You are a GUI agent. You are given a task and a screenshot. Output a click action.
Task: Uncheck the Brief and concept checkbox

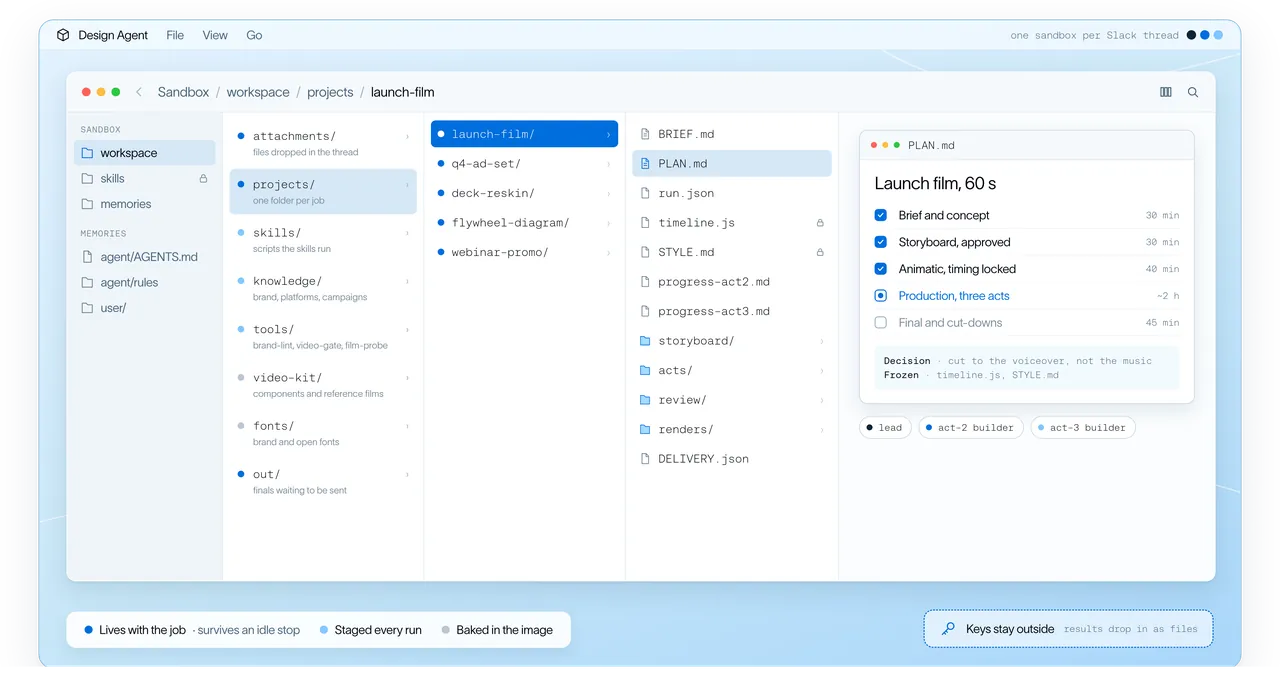point(881,215)
